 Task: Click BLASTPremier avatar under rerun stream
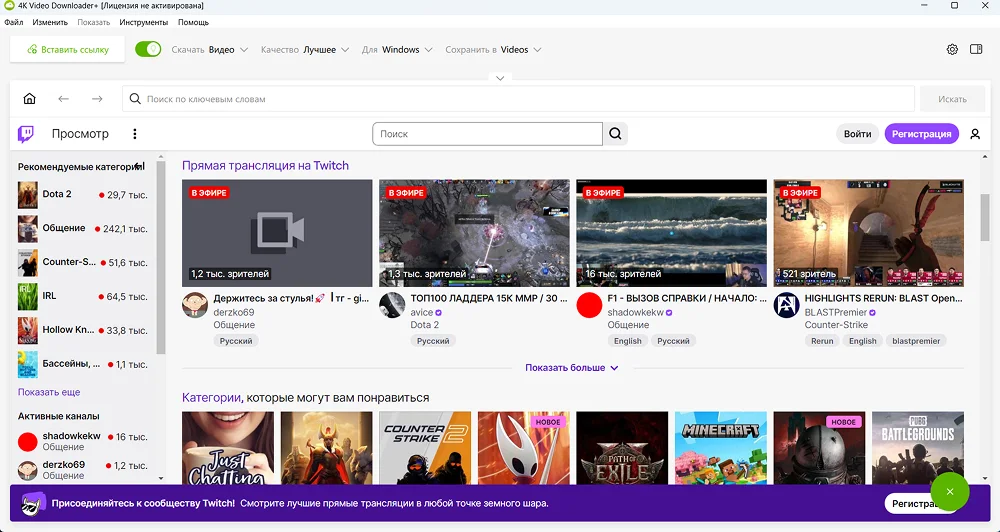[x=786, y=305]
